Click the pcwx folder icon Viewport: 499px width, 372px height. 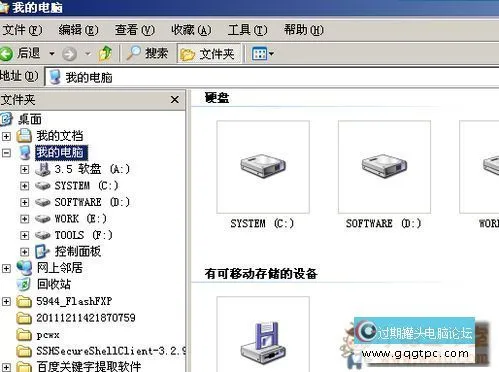point(24,334)
